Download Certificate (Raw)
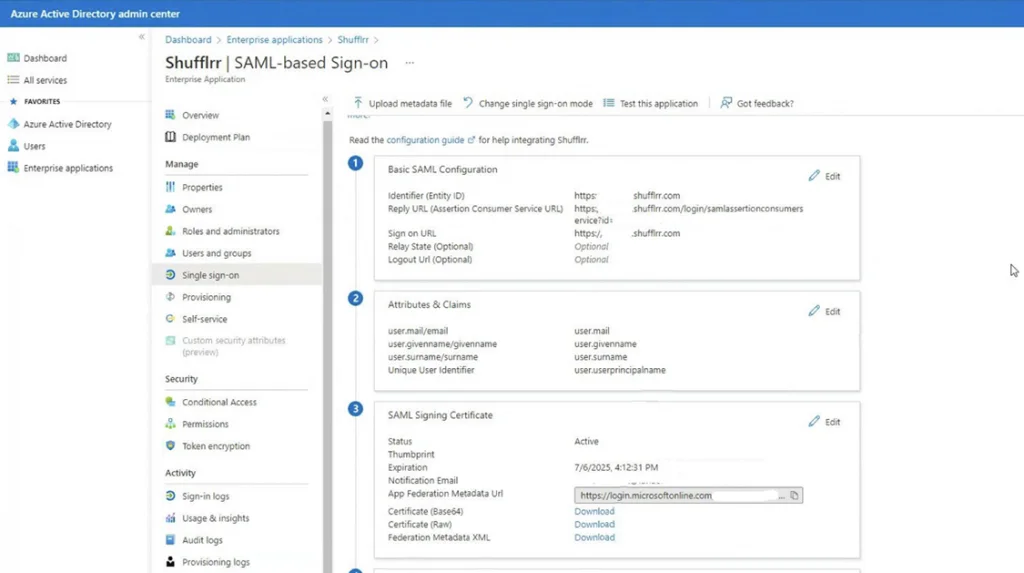Screen dimensions: 1024x573 tap(594, 524)
